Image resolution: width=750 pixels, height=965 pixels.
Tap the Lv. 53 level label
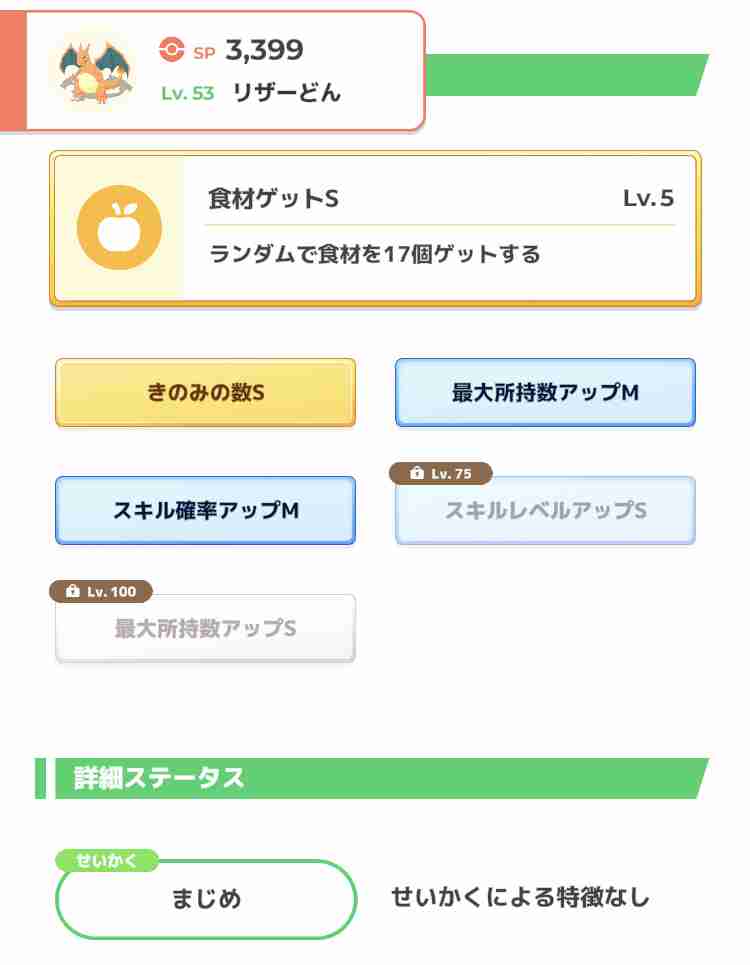[188, 93]
